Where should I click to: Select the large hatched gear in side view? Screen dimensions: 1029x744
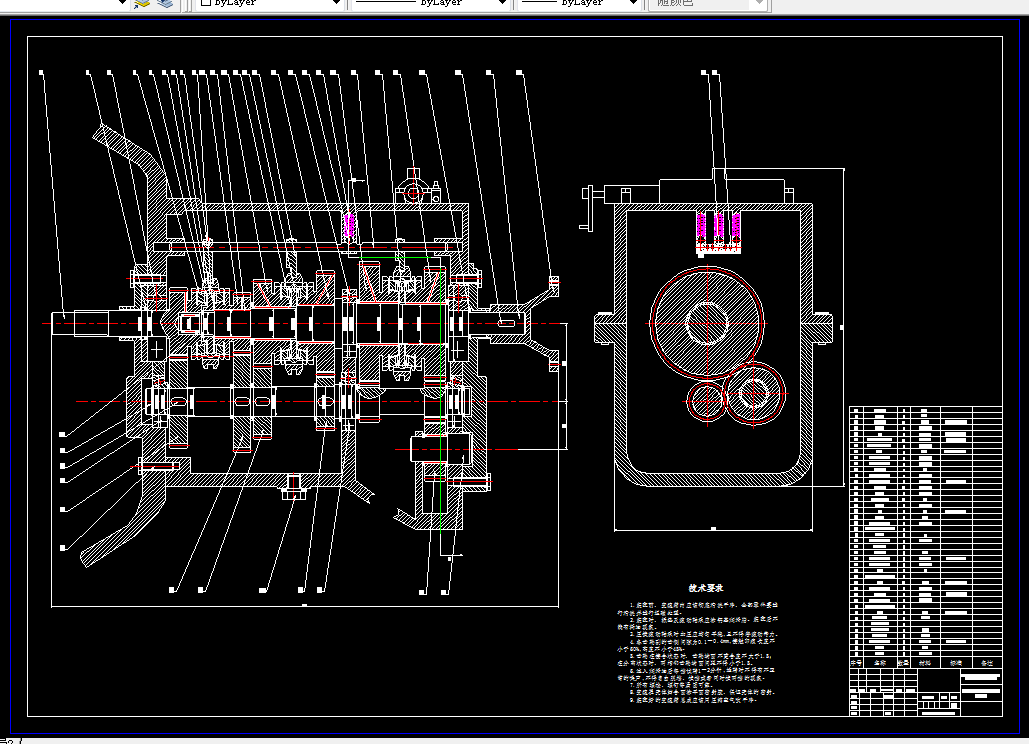click(706, 322)
